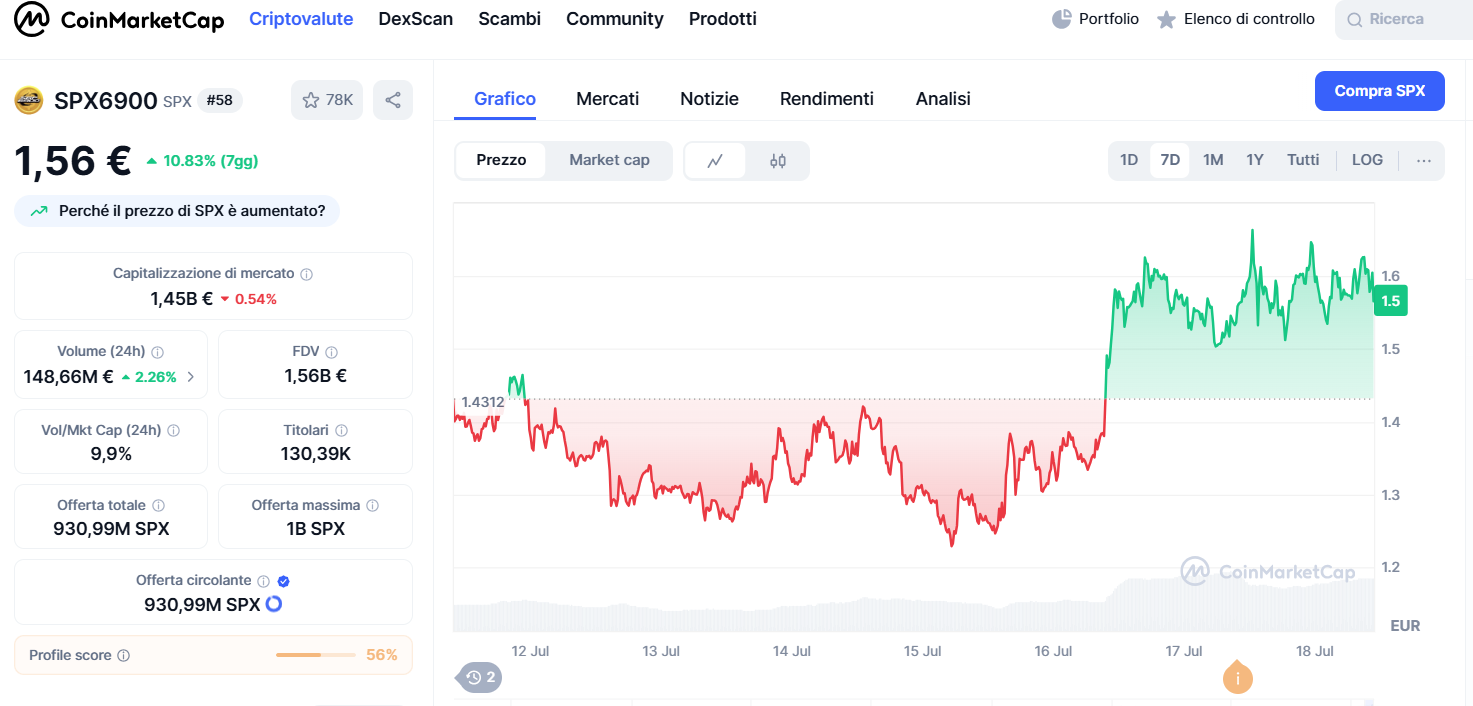The image size is (1473, 706).
Task: Click the info icon next to Offerta circolante
Action: coord(264,581)
